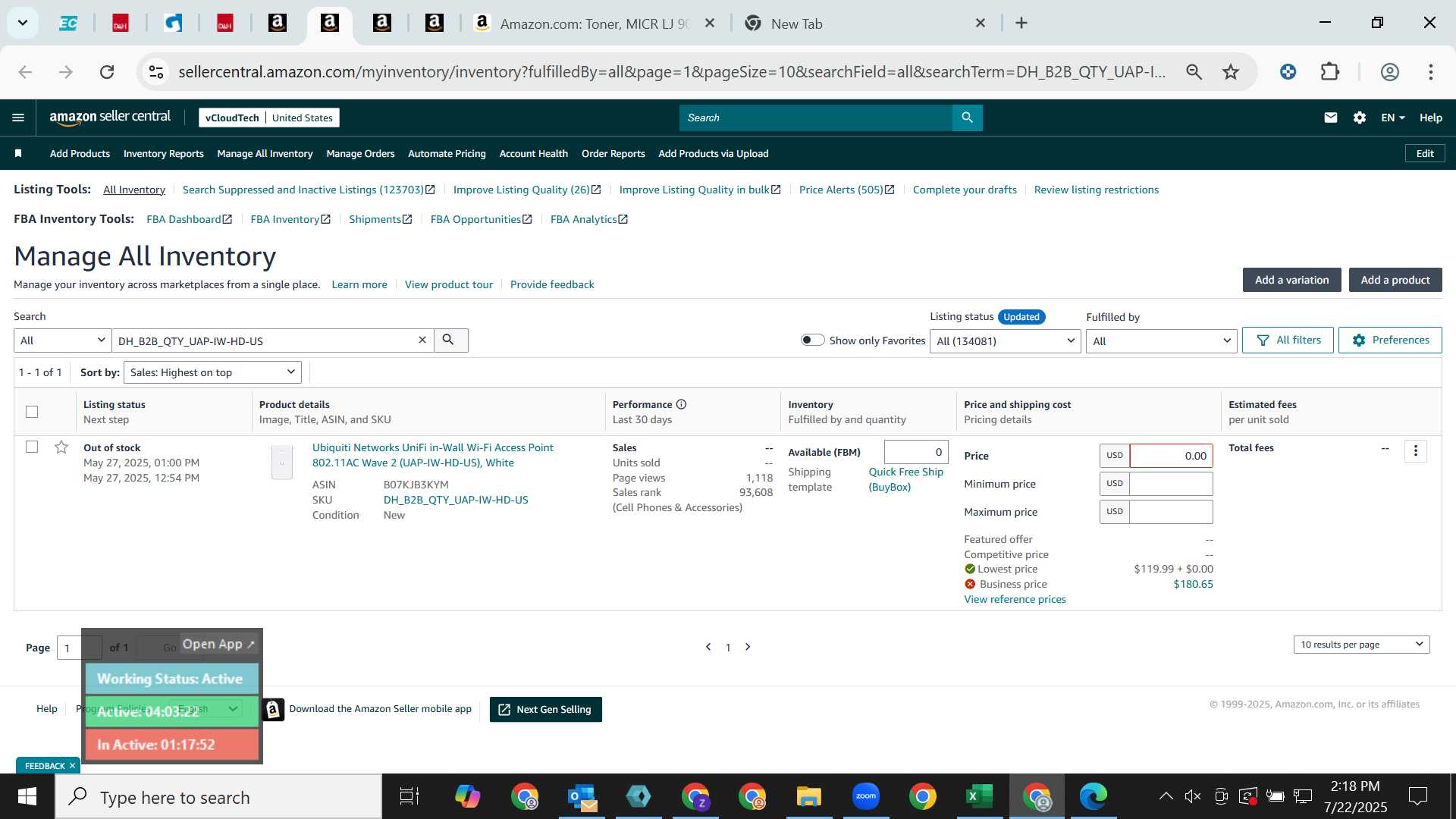Open Microsoft Edge from taskbar
Viewport: 1456px width, 819px height.
(x=1093, y=796)
